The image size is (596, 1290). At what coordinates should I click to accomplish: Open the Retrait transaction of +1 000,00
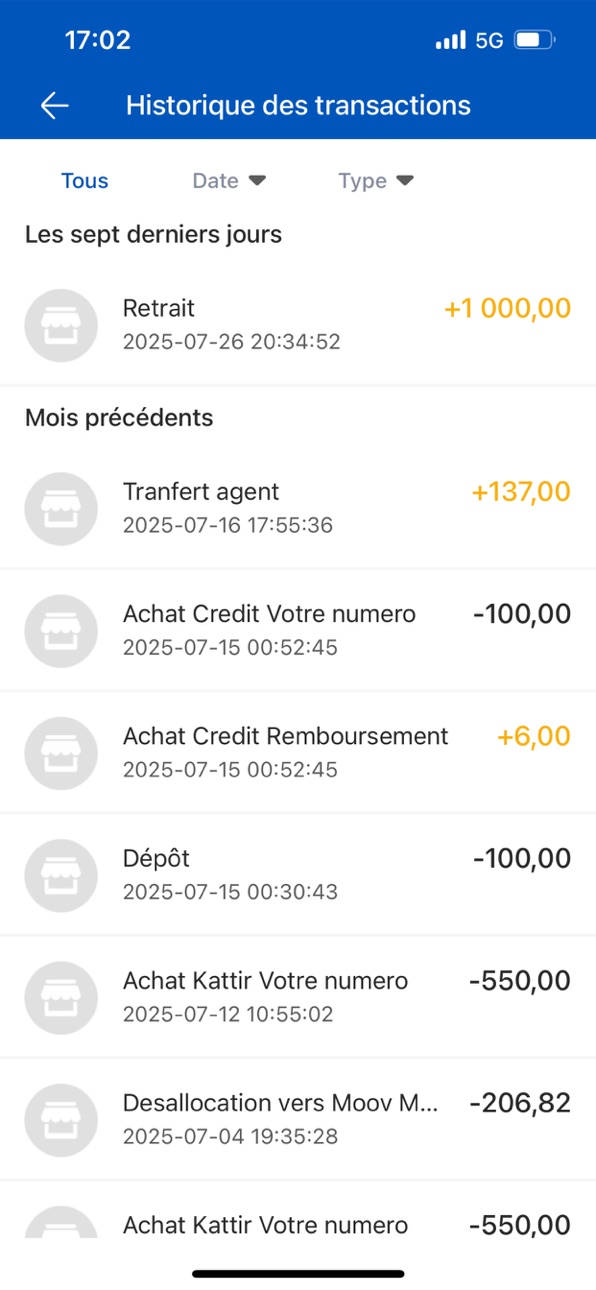(298, 325)
